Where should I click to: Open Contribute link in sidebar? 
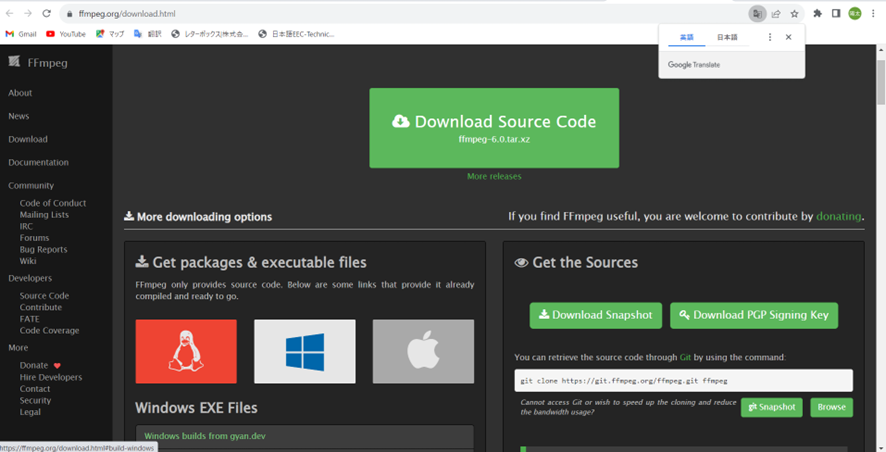coord(41,307)
